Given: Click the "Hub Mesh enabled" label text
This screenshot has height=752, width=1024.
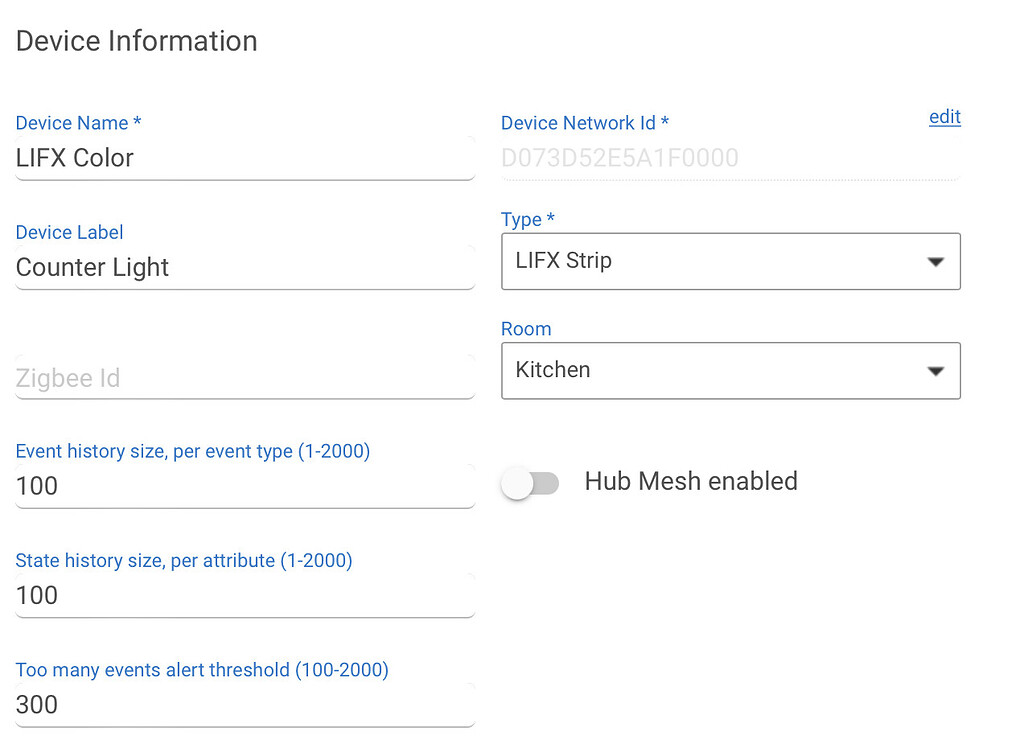Looking at the screenshot, I should [691, 481].
